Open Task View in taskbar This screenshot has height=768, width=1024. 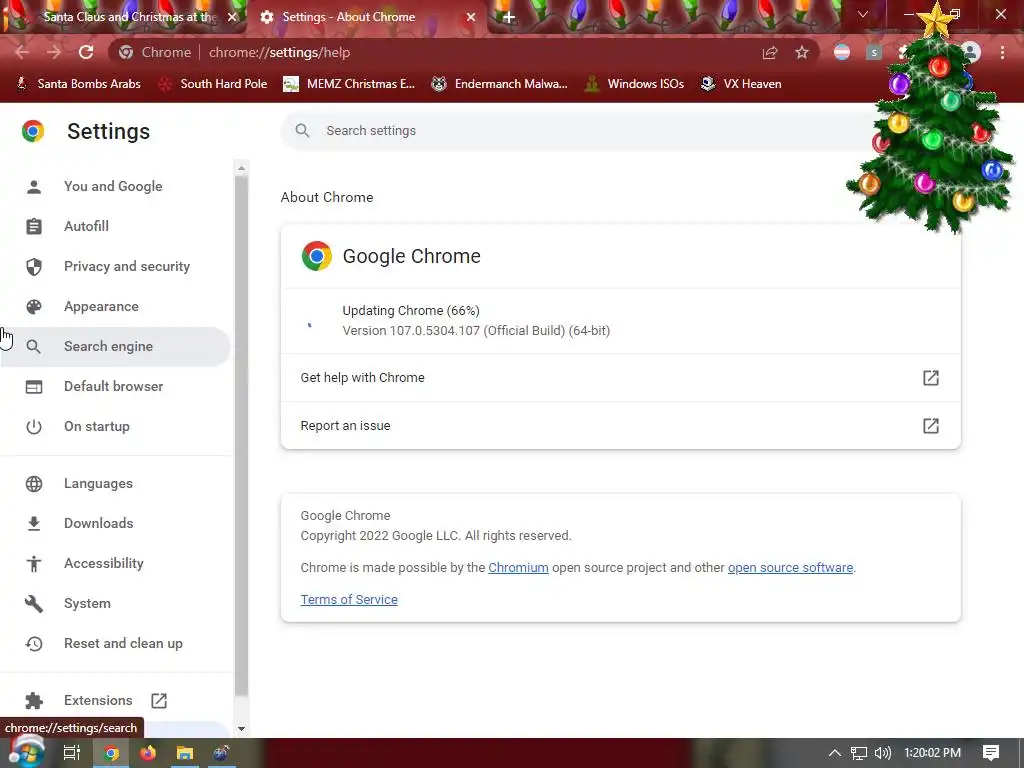click(x=72, y=753)
